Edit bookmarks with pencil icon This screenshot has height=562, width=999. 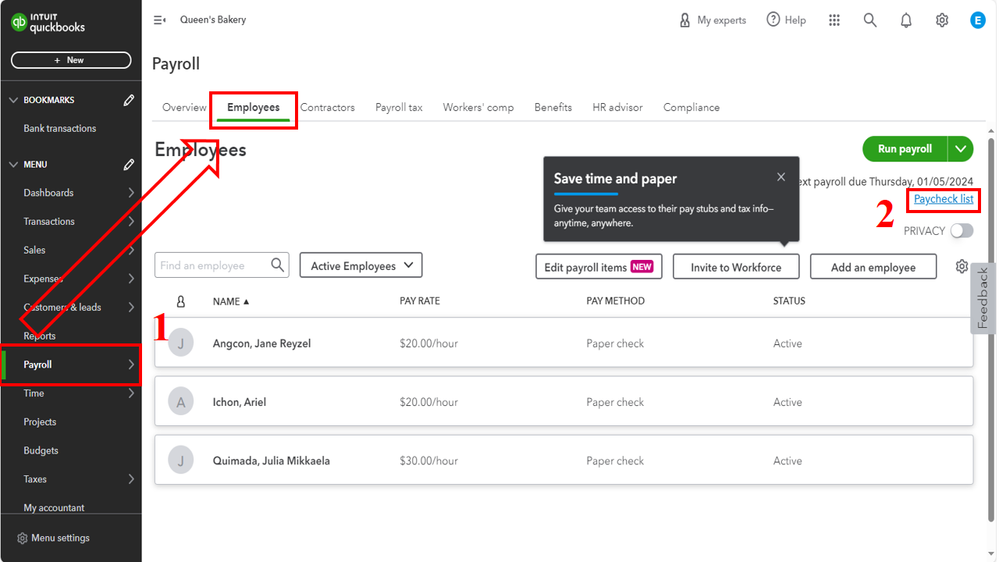click(x=129, y=100)
